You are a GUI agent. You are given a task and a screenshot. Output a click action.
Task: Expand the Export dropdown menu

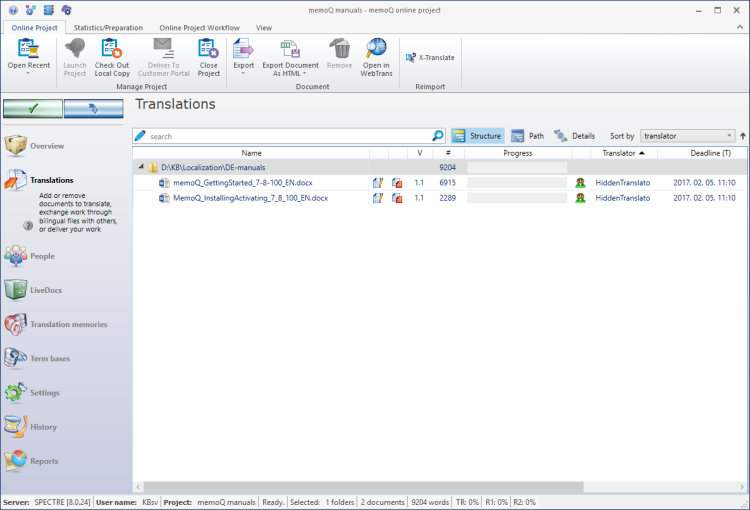(243, 73)
